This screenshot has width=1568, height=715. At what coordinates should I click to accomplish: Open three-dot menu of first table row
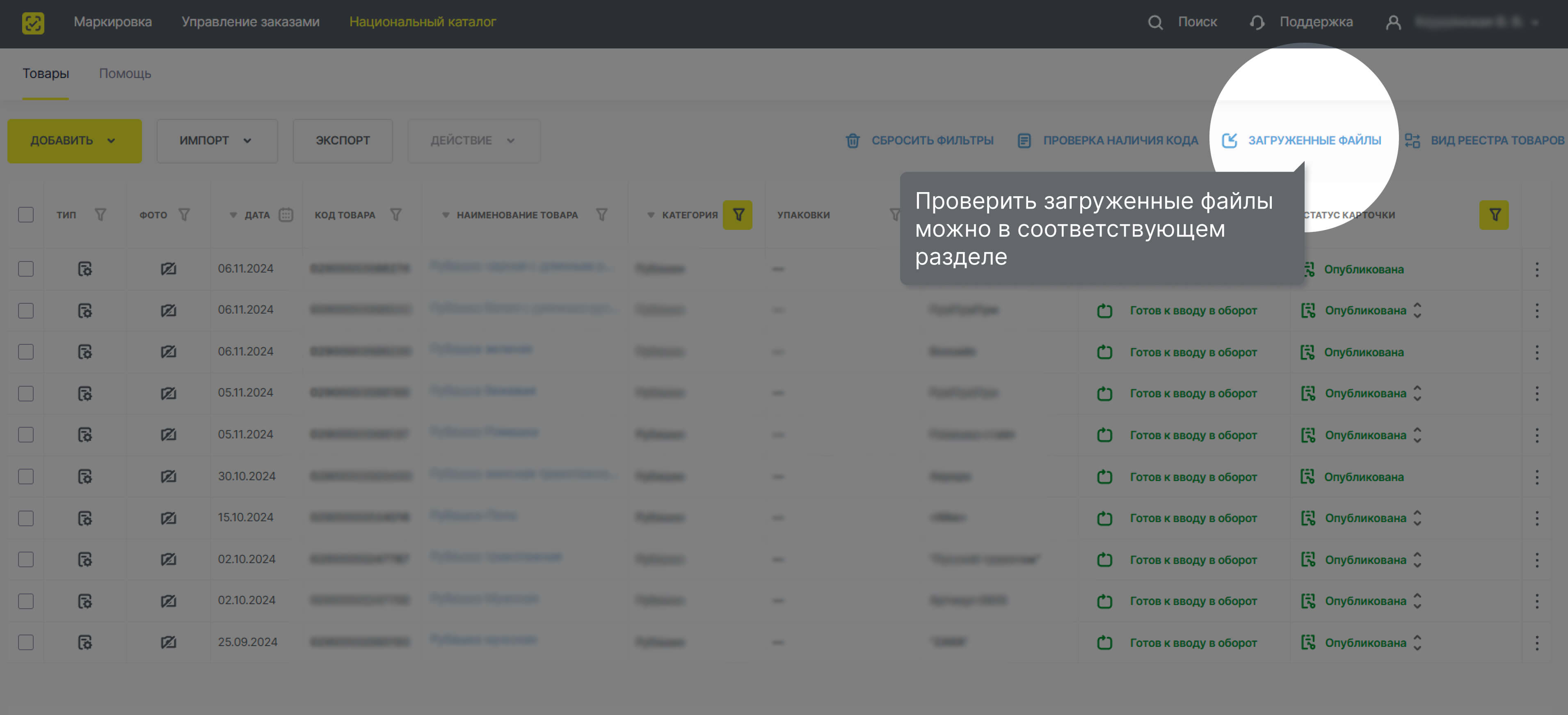[x=1536, y=269]
